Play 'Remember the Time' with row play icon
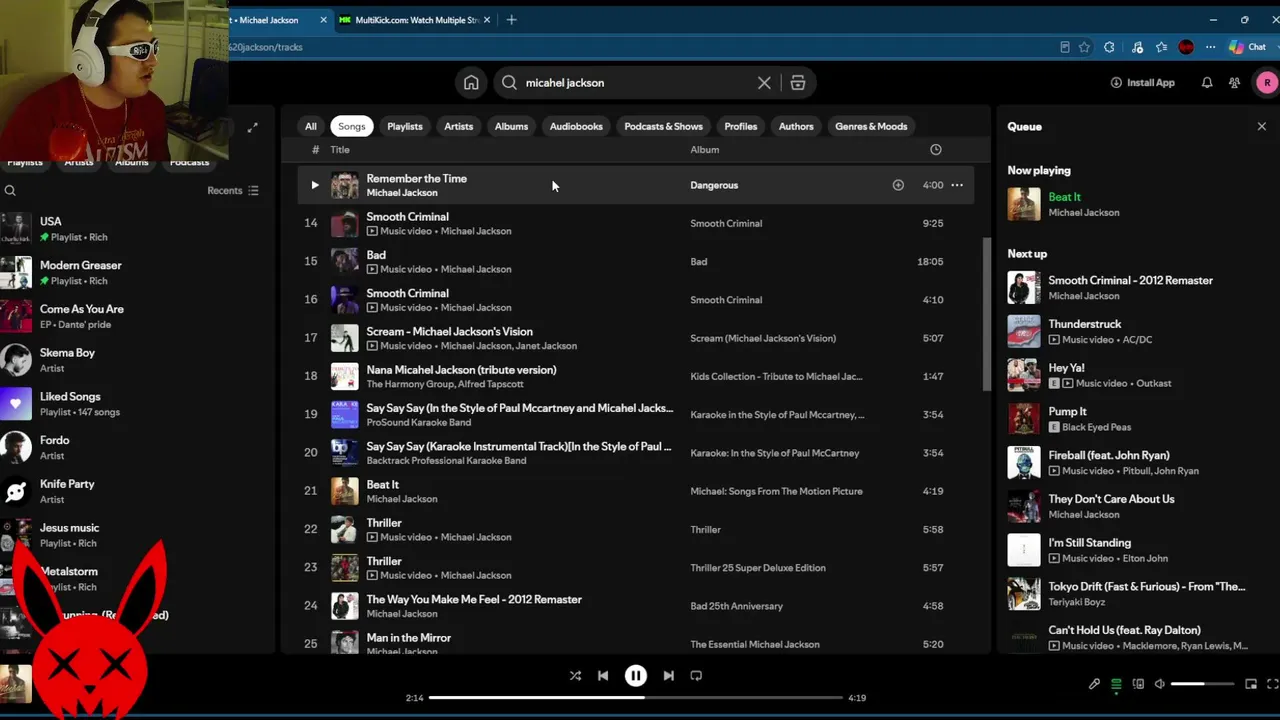 [x=314, y=185]
